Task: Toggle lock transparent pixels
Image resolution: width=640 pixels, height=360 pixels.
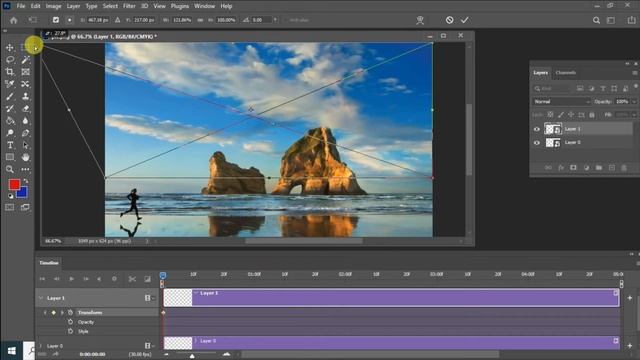Action: click(x=550, y=115)
